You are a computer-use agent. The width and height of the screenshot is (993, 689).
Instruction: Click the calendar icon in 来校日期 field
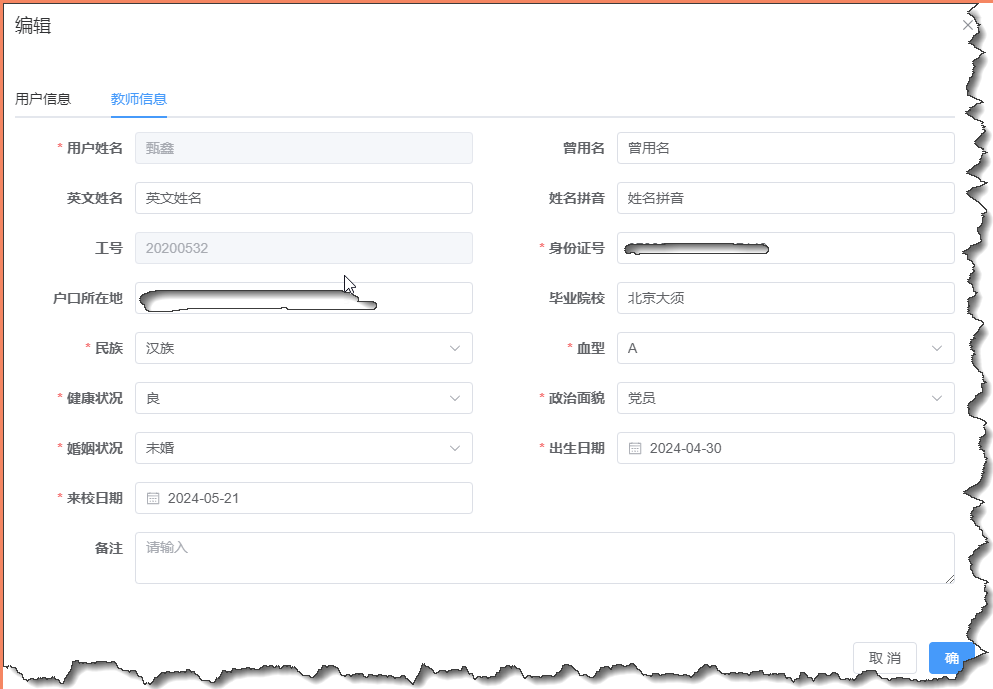(153, 498)
